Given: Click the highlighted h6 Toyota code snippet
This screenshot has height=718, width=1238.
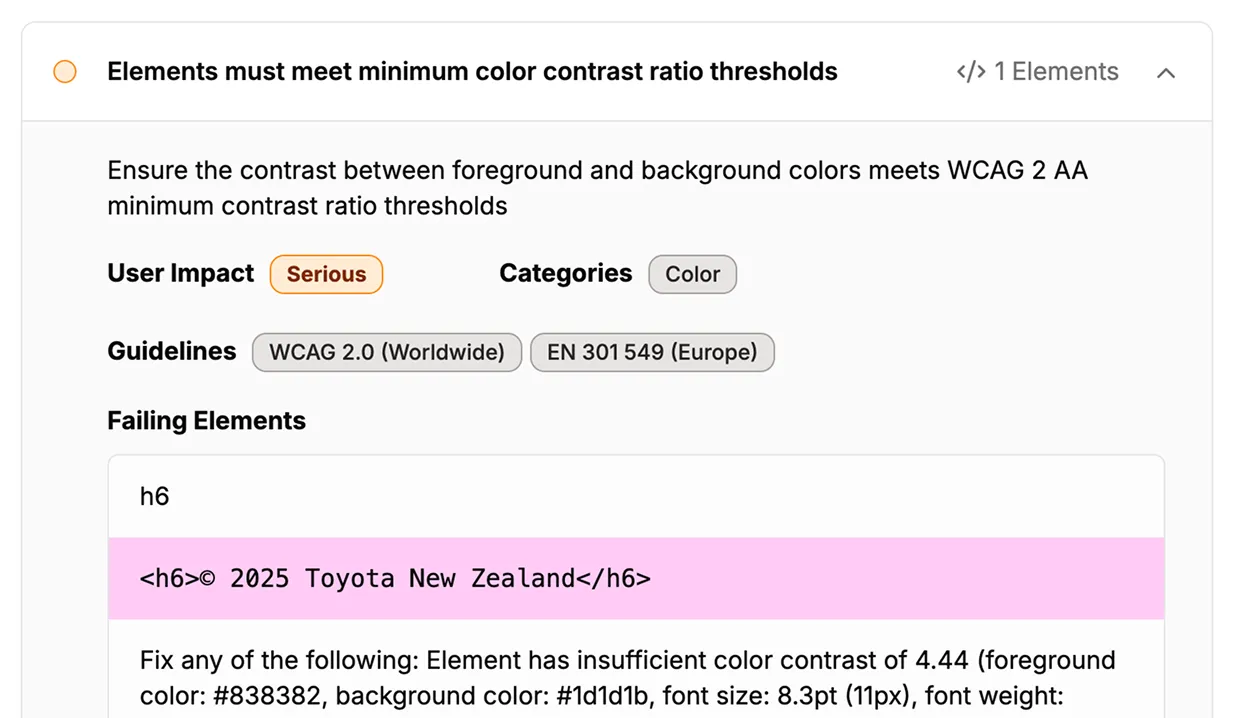Looking at the screenshot, I should click(396, 578).
